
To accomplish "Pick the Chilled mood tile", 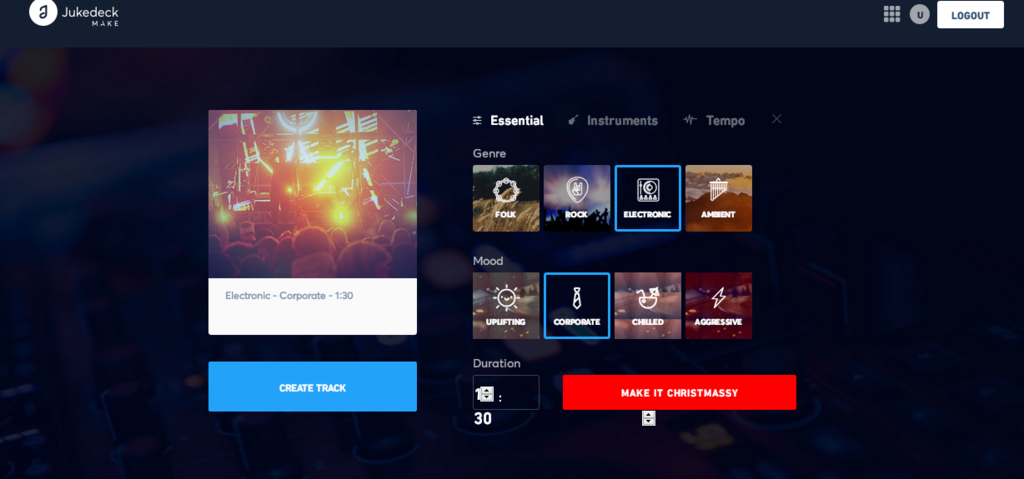I will tap(648, 306).
